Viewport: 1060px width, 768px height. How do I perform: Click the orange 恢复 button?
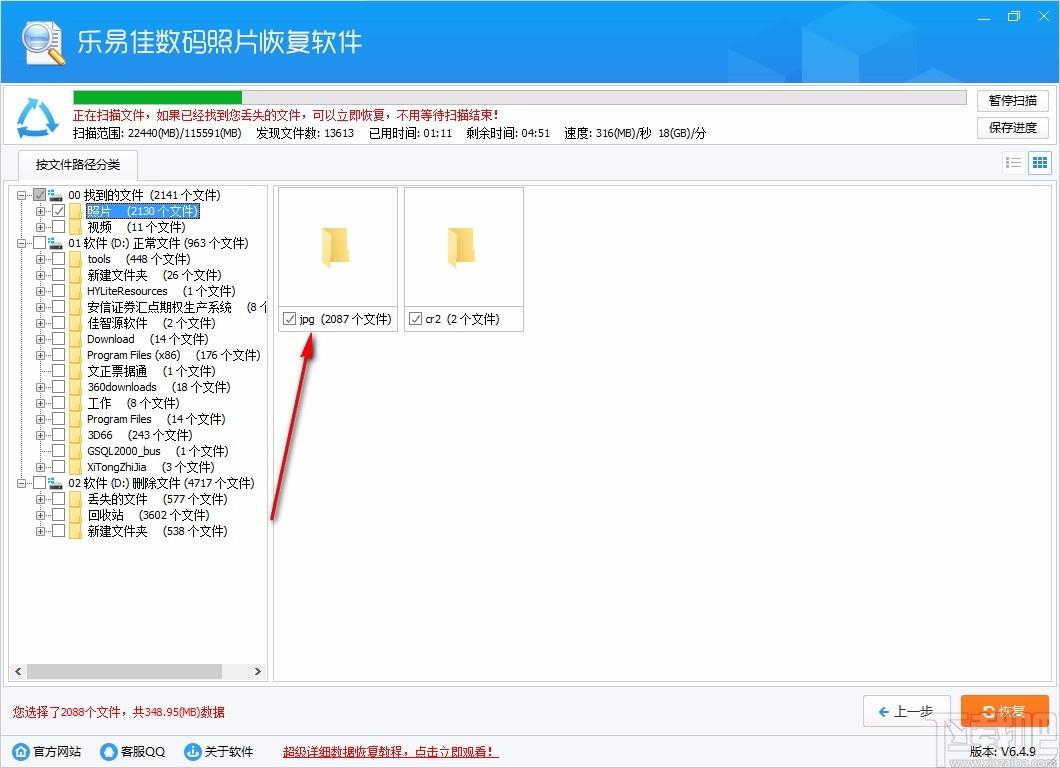coord(1005,711)
